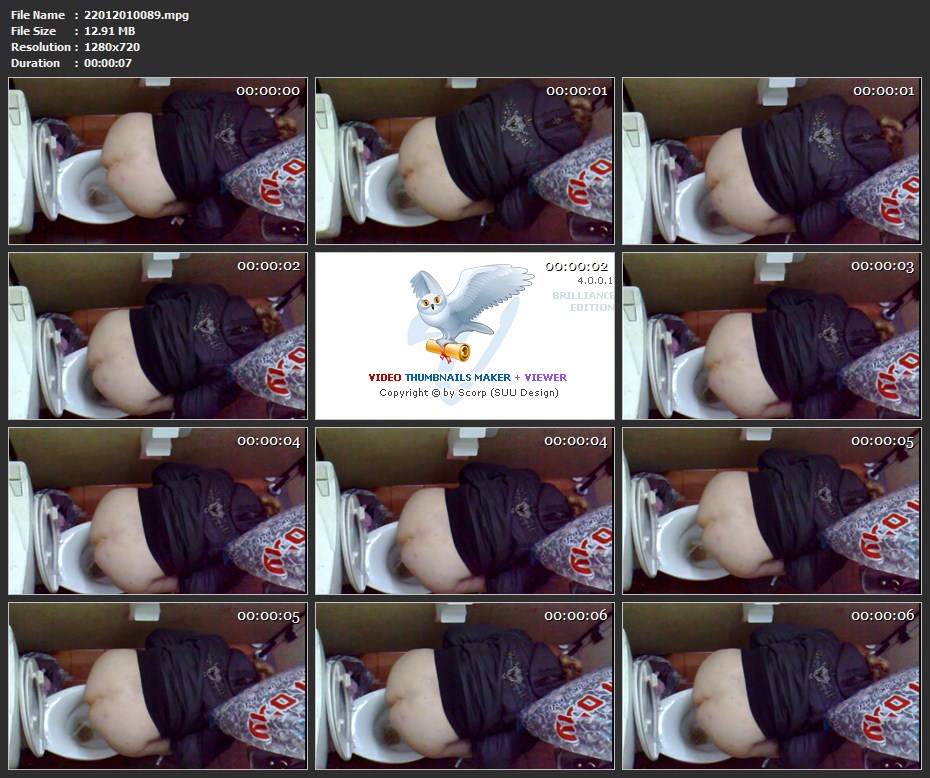Select the thumbnail stamped 00:00:03
This screenshot has width=930, height=778.
(x=771, y=336)
